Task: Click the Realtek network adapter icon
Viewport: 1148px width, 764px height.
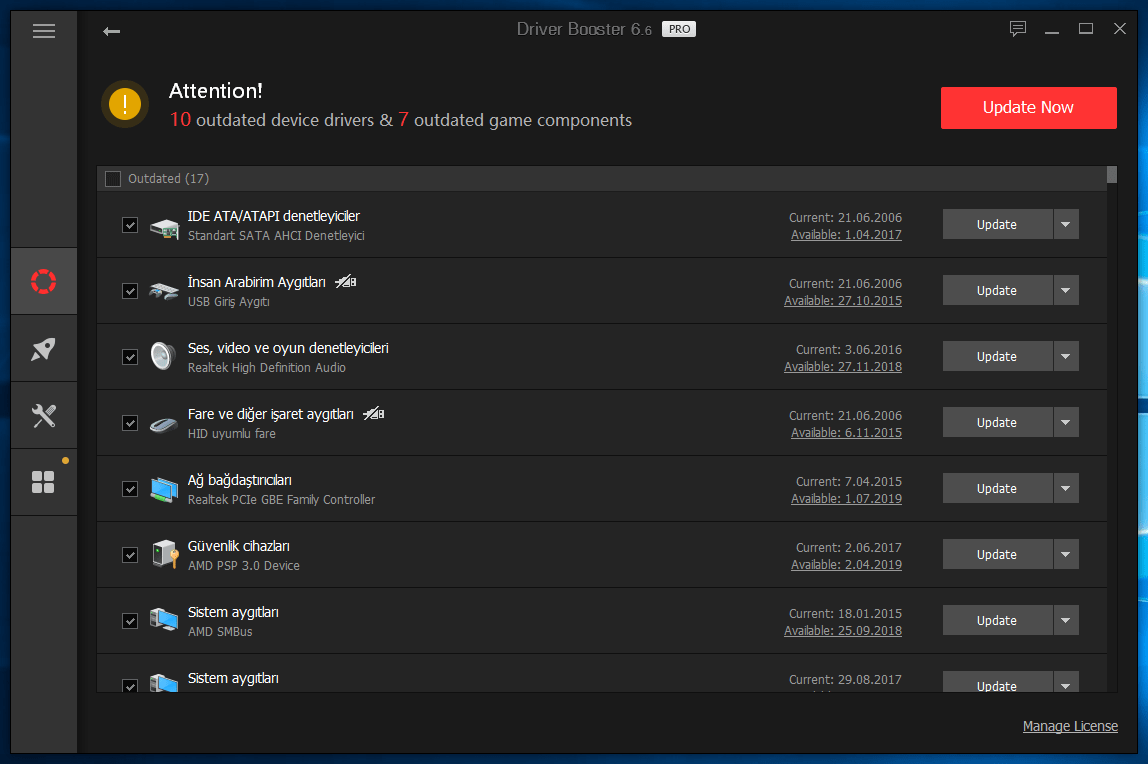Action: click(165, 489)
